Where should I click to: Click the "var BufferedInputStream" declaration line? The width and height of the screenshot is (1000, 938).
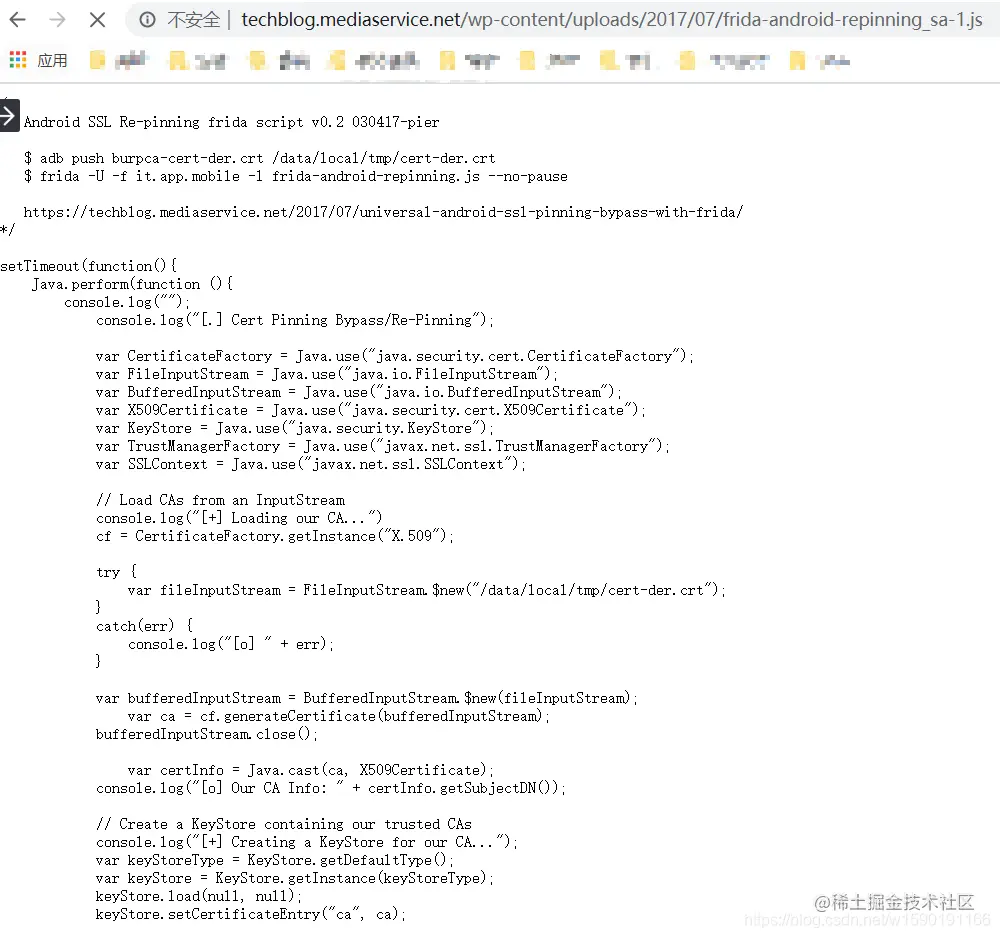tap(358, 392)
